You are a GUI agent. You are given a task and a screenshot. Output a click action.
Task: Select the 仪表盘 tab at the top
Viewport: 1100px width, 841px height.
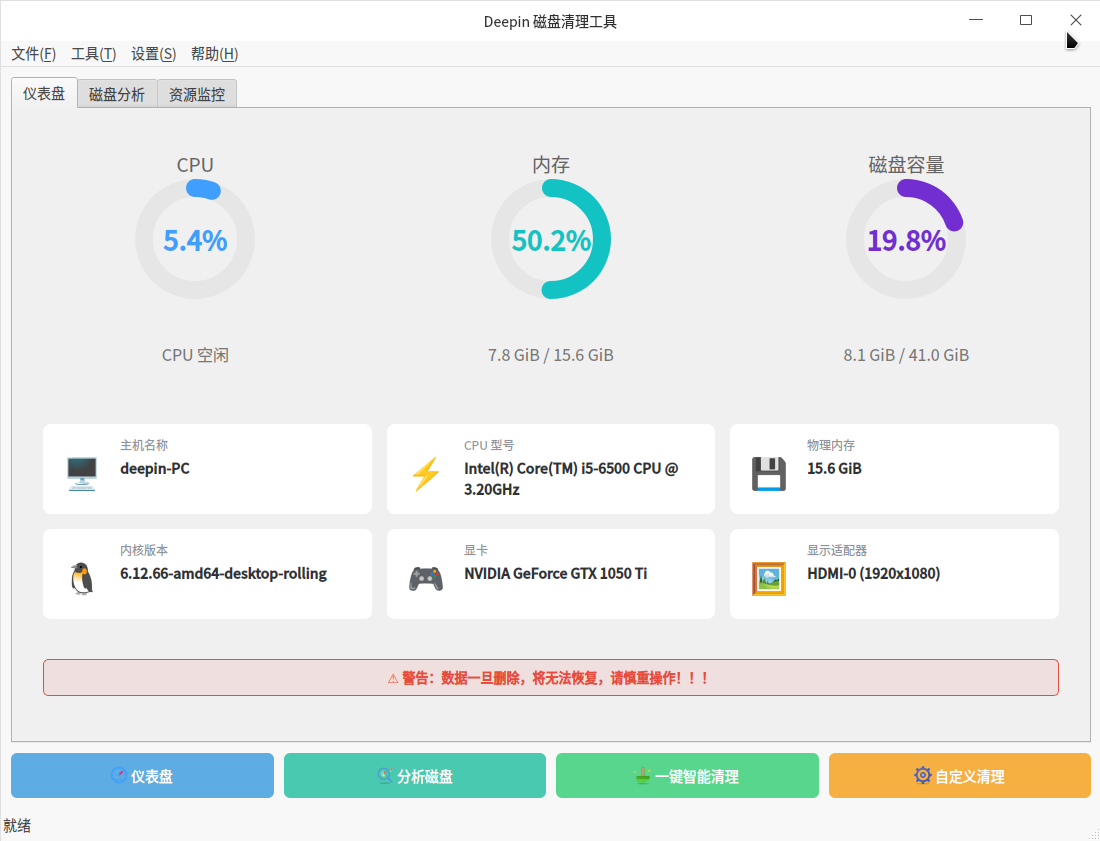(x=44, y=93)
